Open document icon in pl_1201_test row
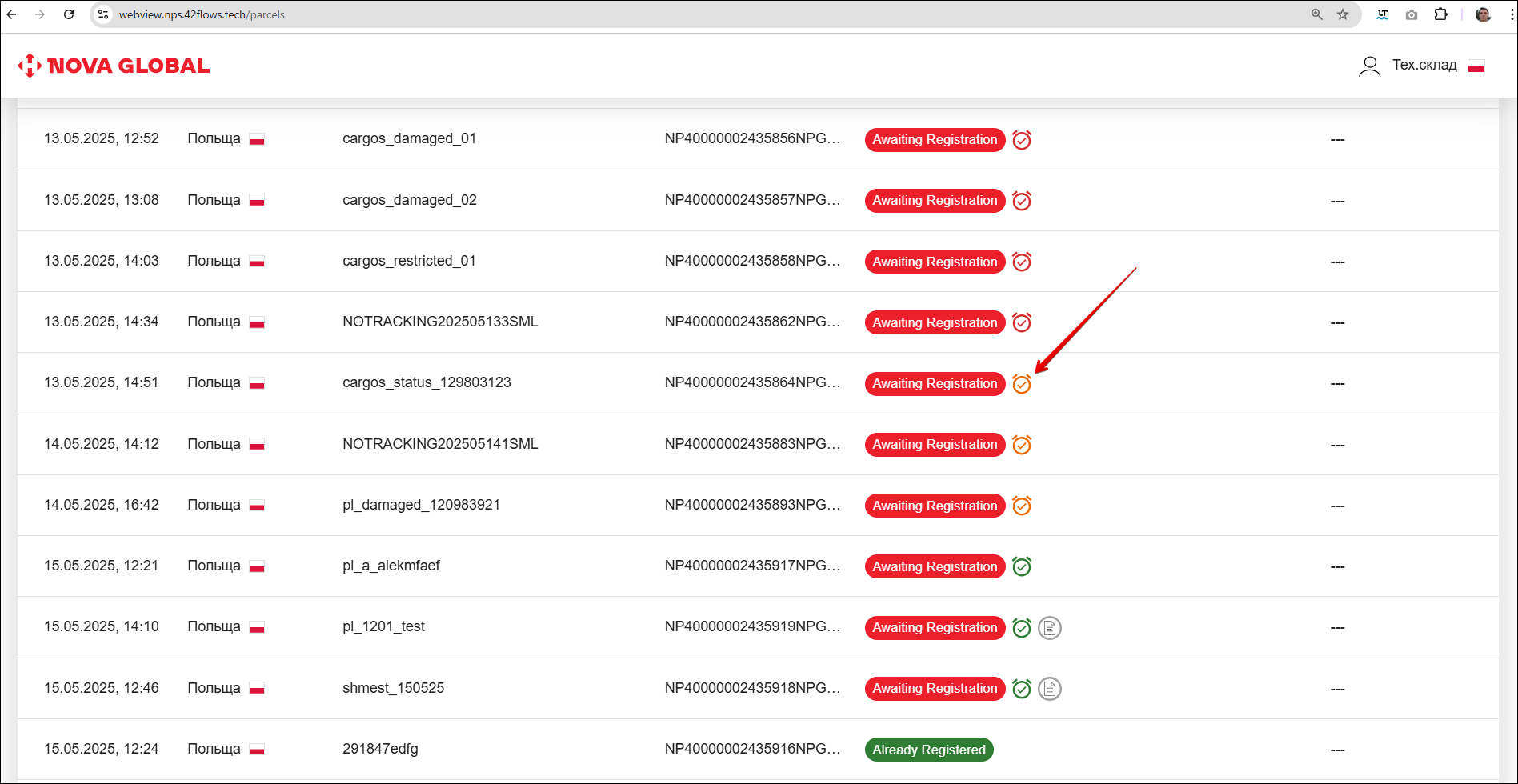This screenshot has width=1518, height=784. click(1049, 628)
